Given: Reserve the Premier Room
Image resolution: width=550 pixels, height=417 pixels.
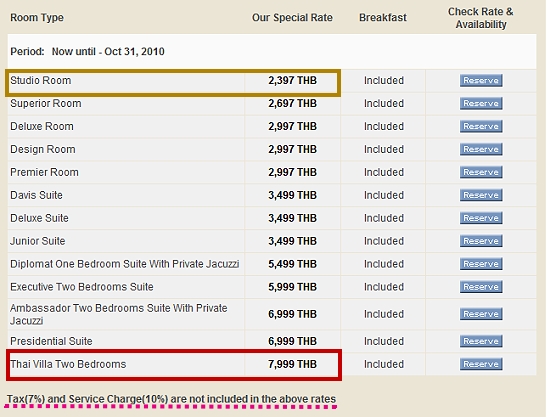Looking at the screenshot, I should coord(481,172).
